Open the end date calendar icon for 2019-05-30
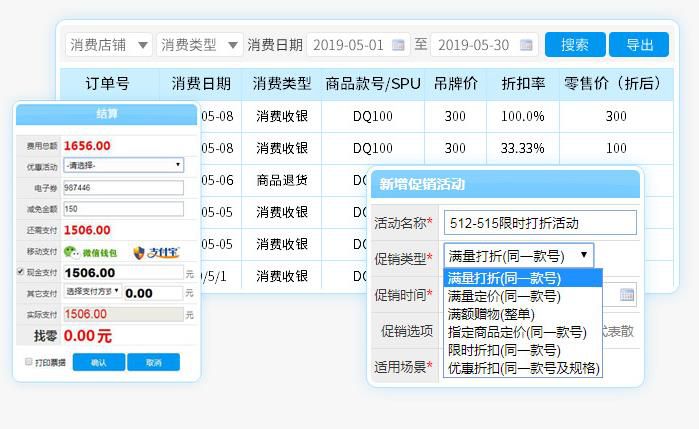Screen dimensions: 699x429 tap(526, 45)
